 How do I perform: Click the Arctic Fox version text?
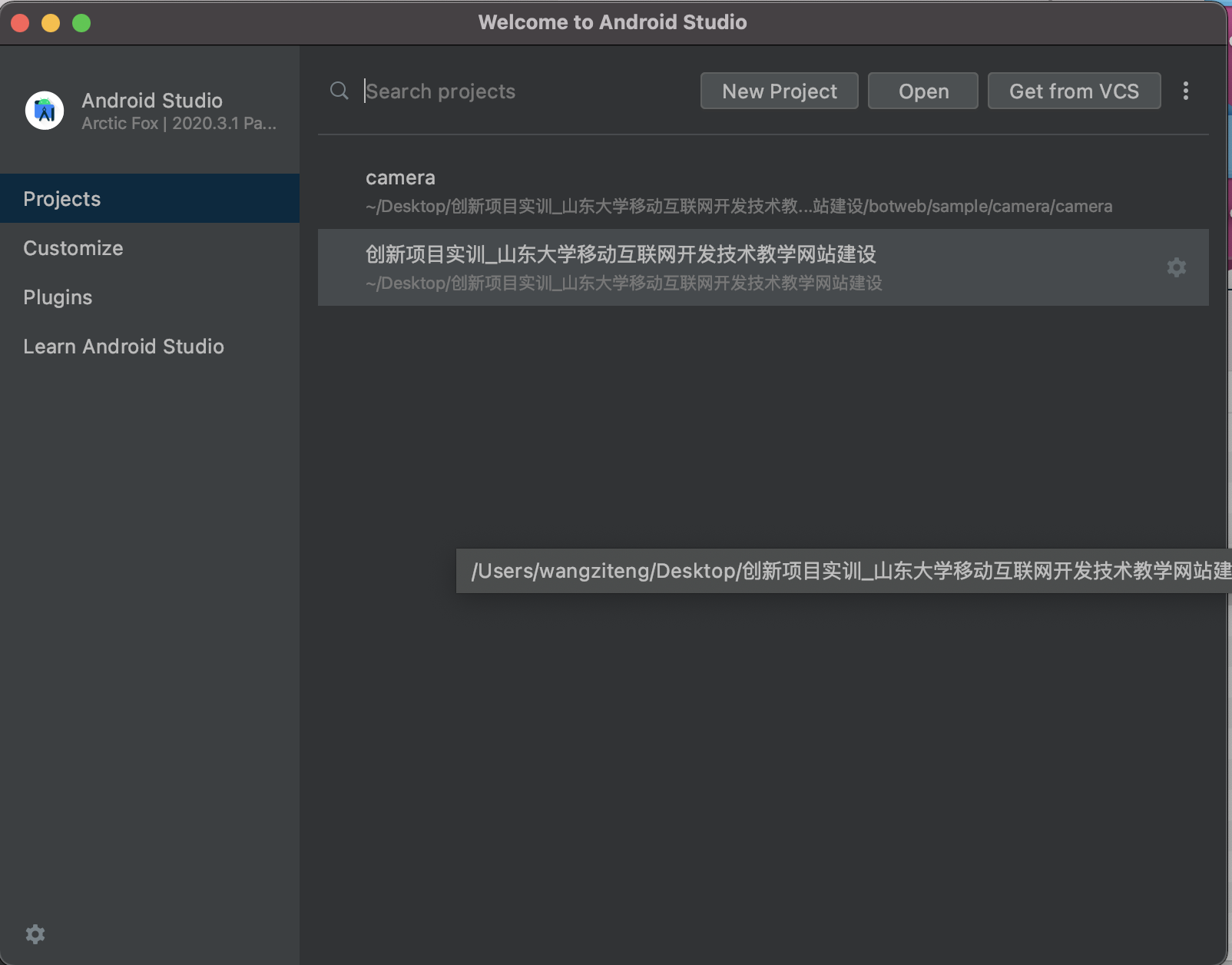pos(179,123)
